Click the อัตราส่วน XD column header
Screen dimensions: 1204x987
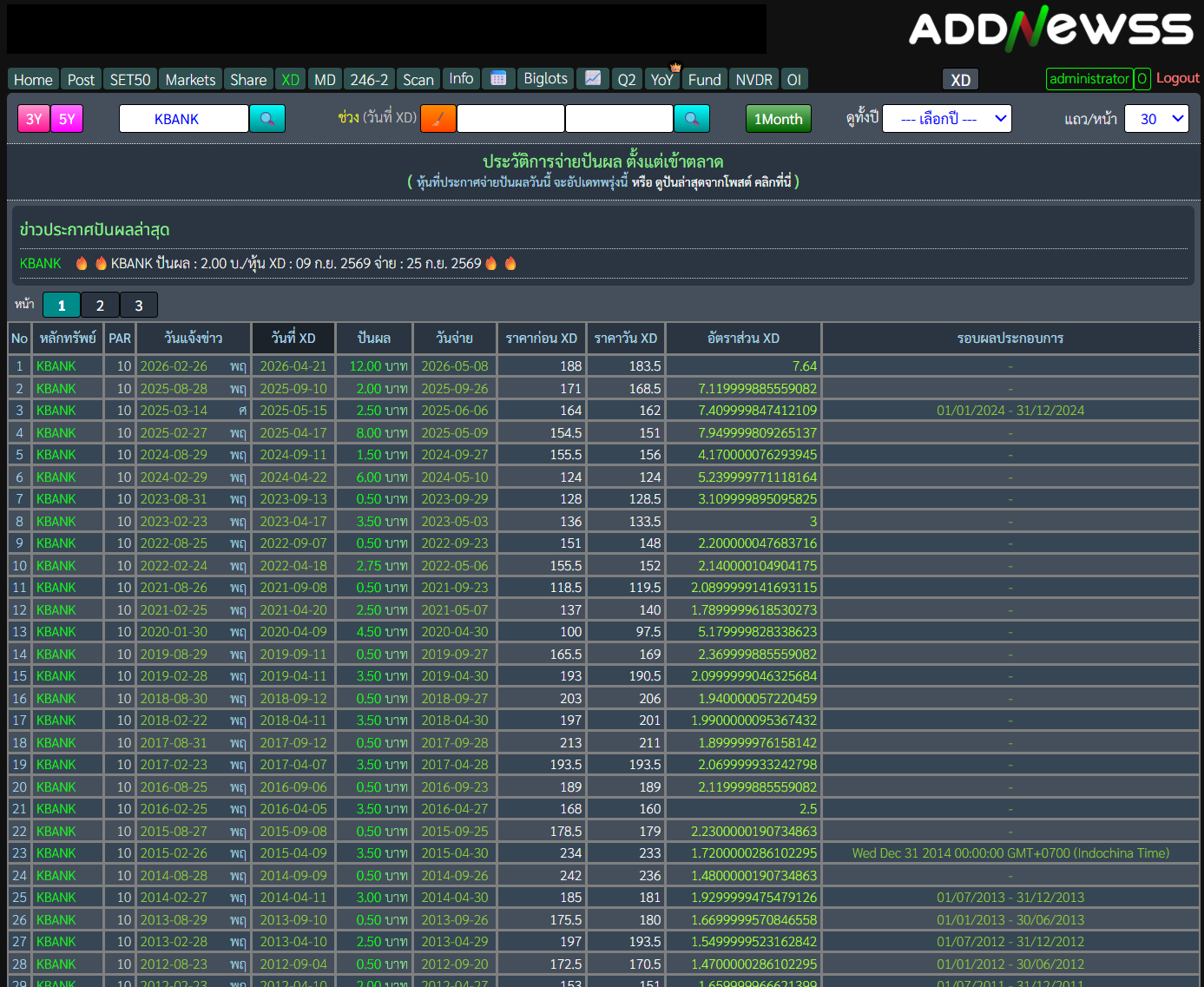pyautogui.click(x=743, y=339)
